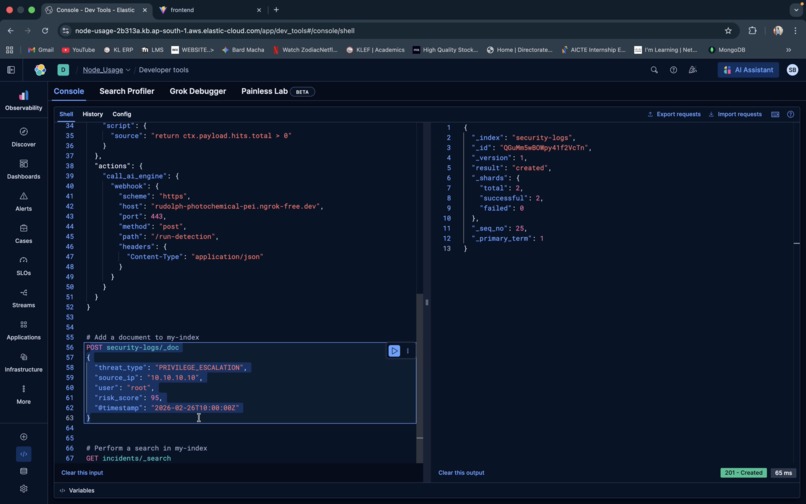806x504 pixels.
Task: Open the YouTube bookmark
Action: click(x=78, y=50)
